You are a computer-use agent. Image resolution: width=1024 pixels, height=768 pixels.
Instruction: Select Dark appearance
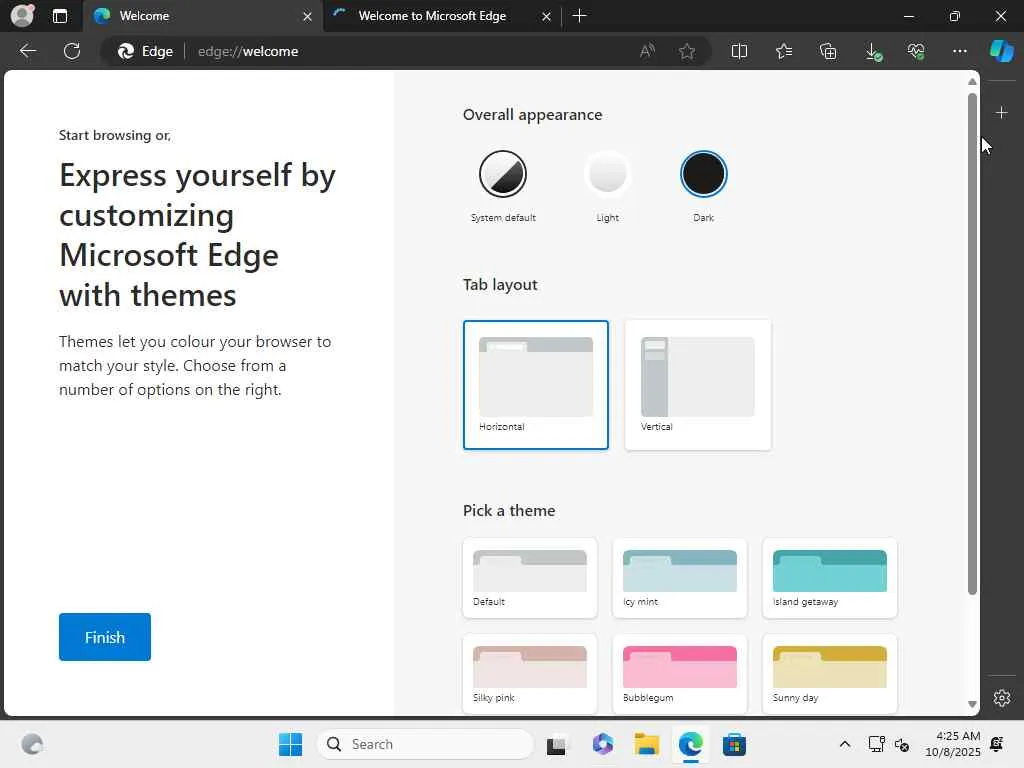coord(703,187)
